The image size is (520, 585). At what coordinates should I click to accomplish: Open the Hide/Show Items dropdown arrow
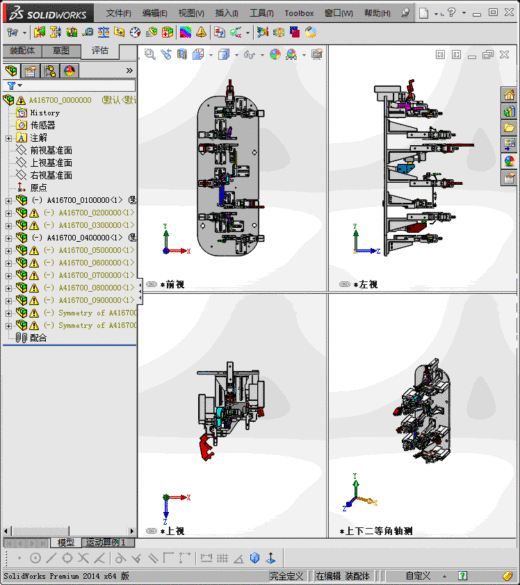click(x=262, y=55)
